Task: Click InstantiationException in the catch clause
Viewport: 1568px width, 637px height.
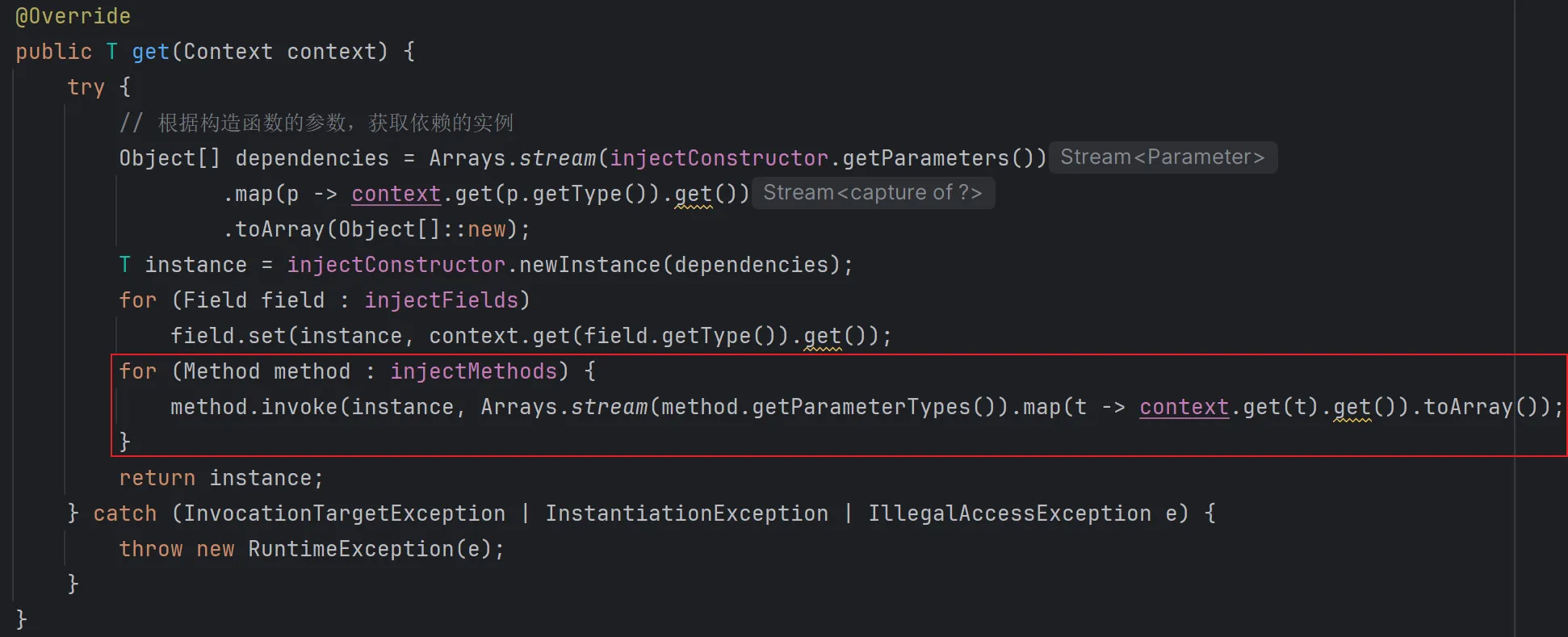Action: click(686, 513)
